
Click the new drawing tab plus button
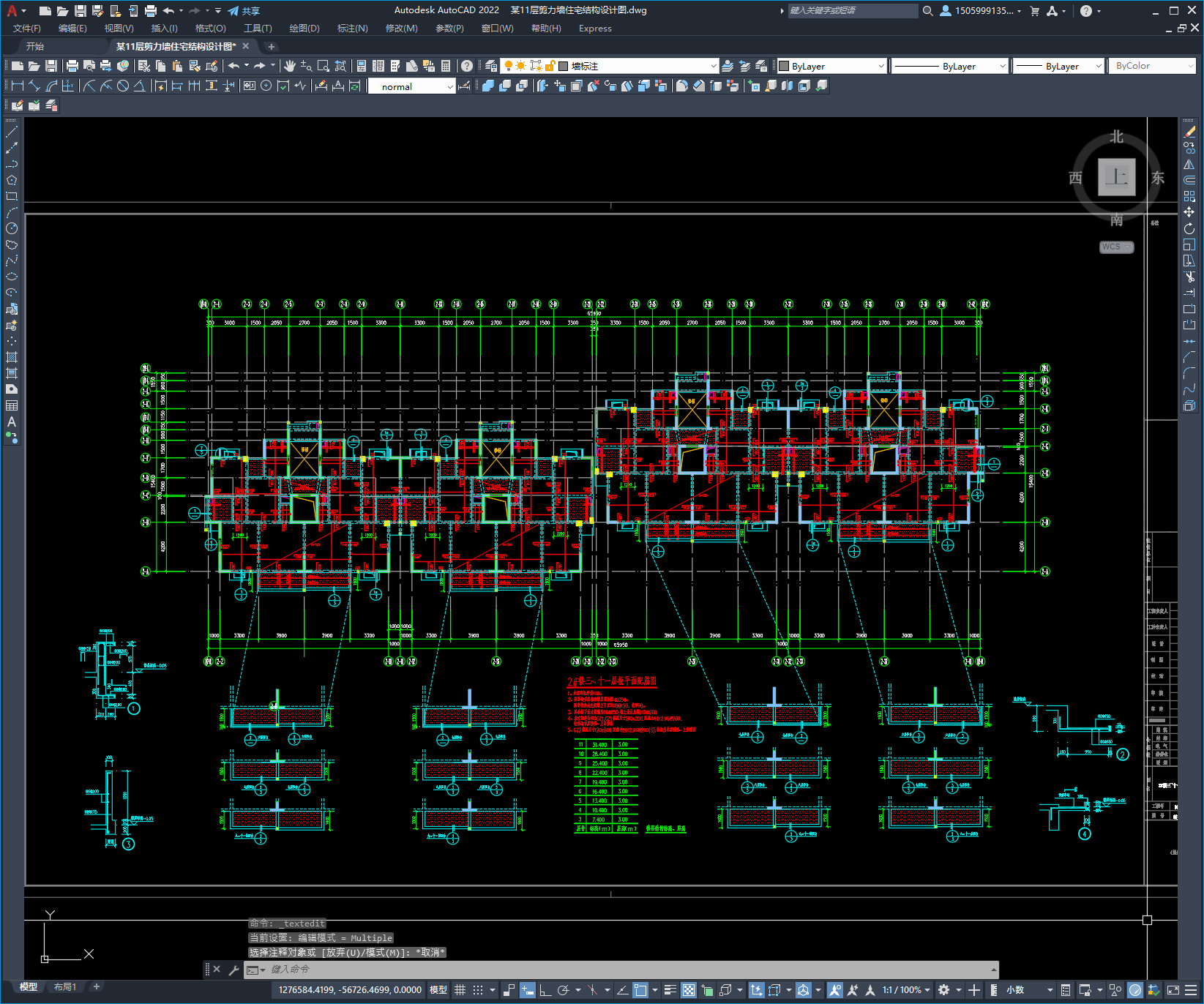(271, 47)
